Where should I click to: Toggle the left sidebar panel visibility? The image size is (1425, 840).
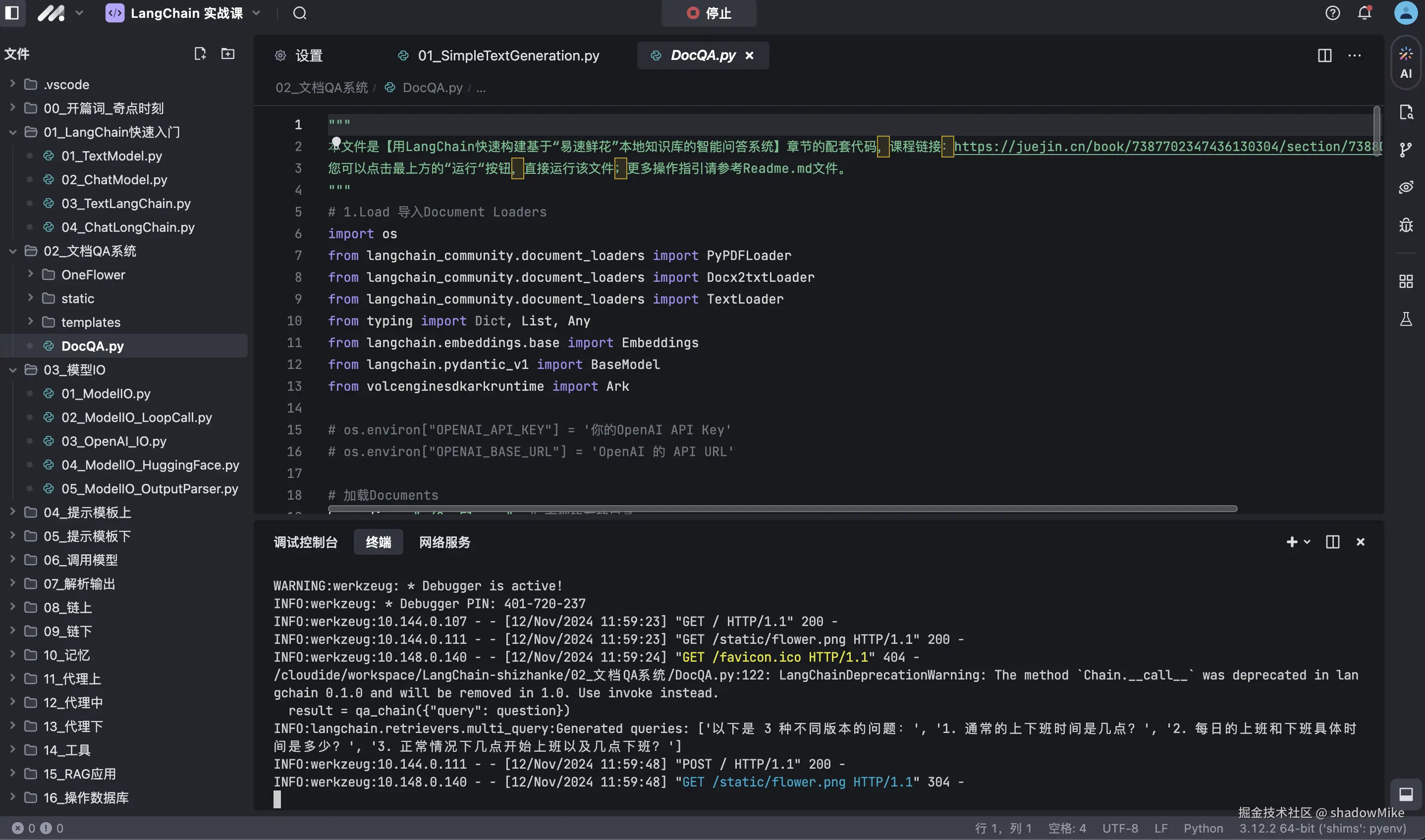point(12,12)
